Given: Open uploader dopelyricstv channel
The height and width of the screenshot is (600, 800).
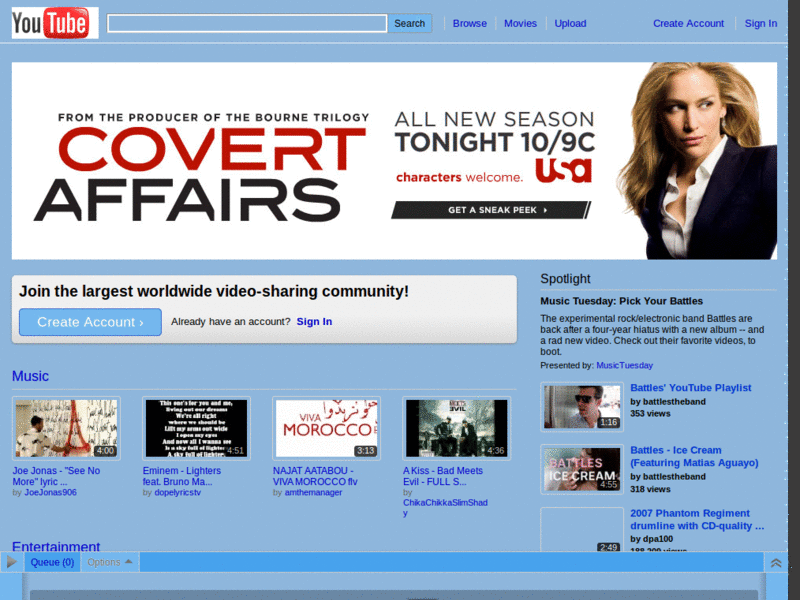Looking at the screenshot, I should coord(178,492).
